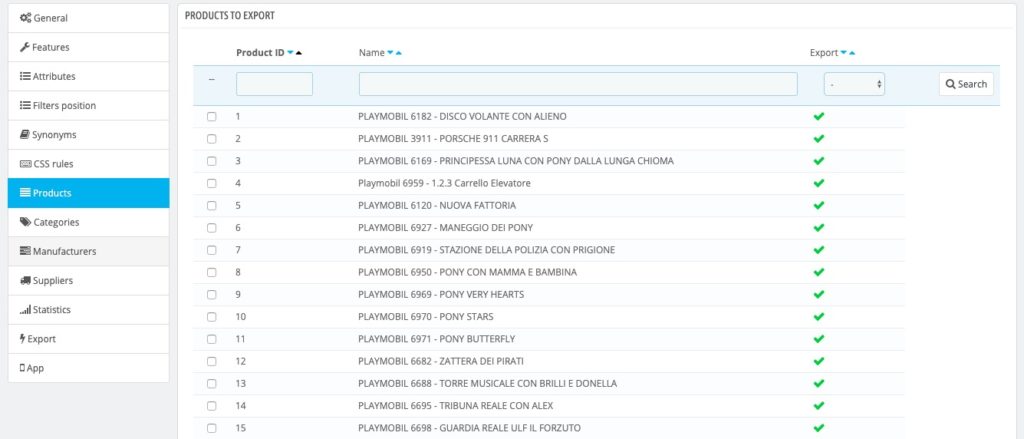Toggle export checkmark for ZATTERA DEI PIRATI
1024x439 pixels.
[819, 361]
